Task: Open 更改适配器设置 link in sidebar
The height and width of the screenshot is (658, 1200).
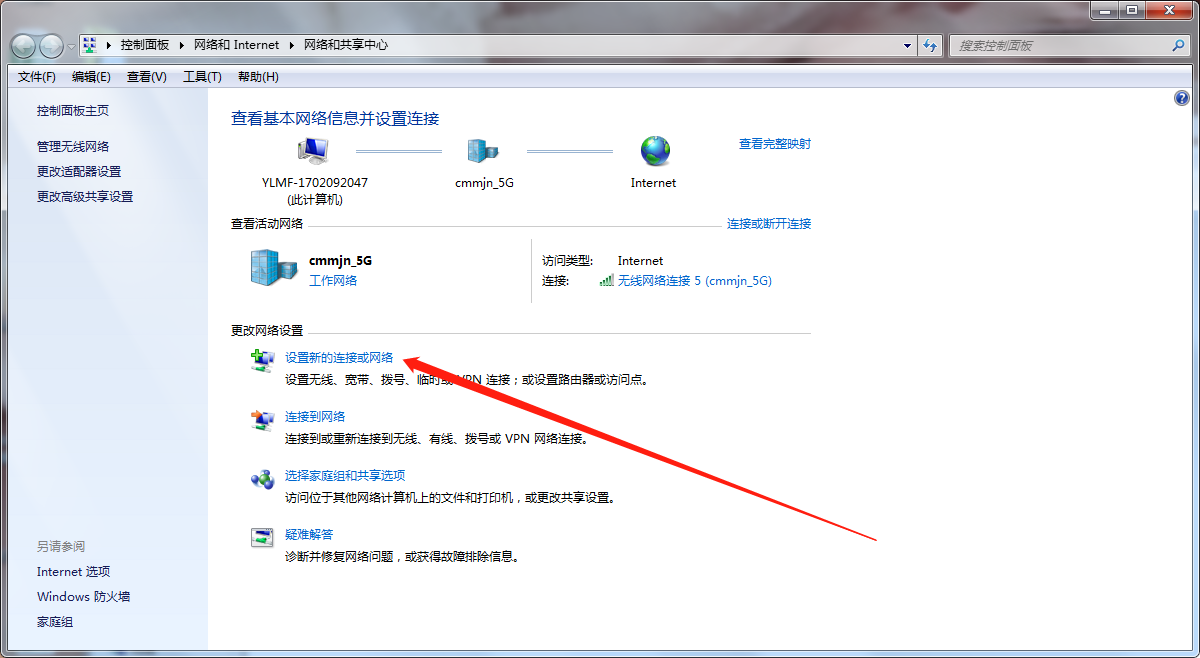Action: tap(79, 172)
